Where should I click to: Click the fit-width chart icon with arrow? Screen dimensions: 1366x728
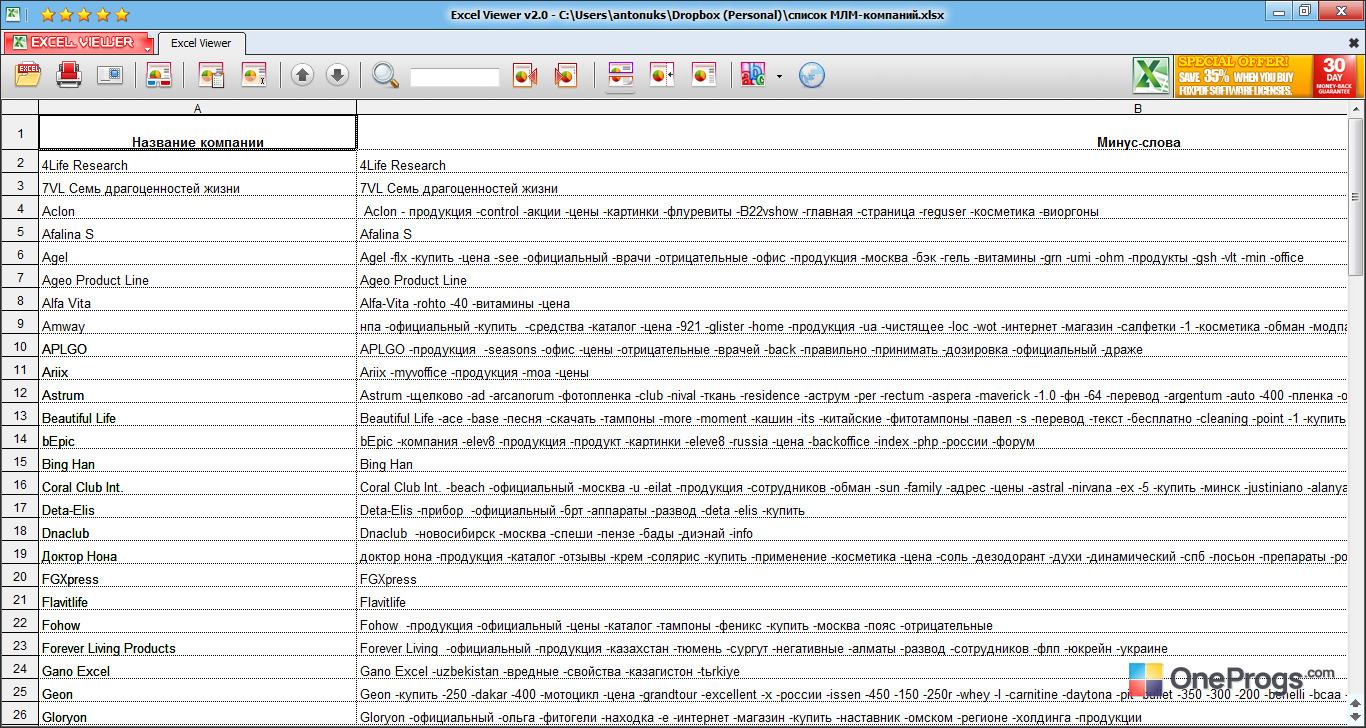tap(662, 75)
